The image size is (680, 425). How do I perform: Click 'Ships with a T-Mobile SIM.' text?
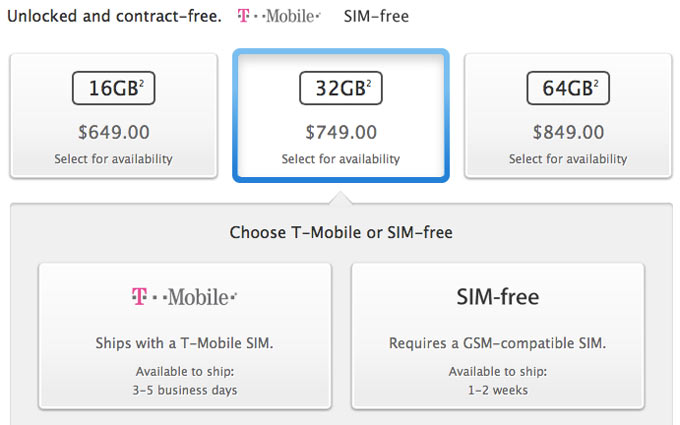[x=185, y=343]
